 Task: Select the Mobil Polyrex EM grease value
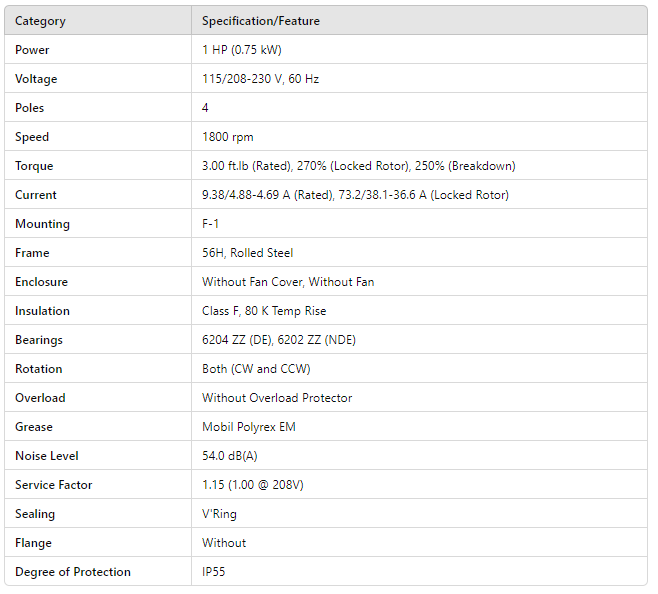coord(249,427)
